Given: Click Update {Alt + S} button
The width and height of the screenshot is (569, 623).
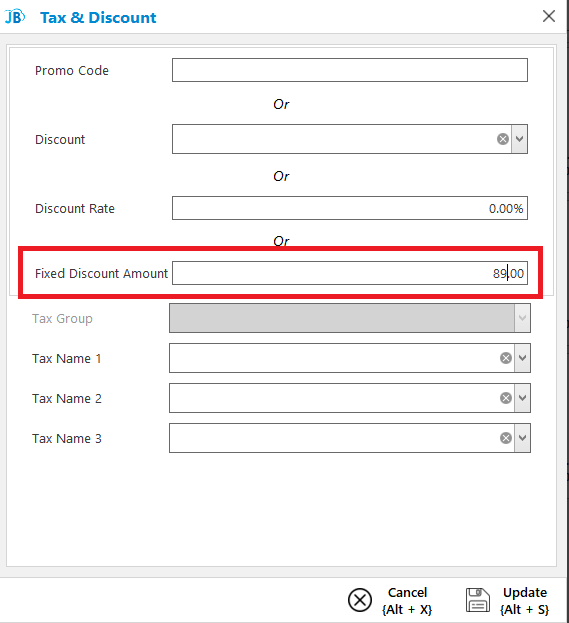Looking at the screenshot, I should 508,600.
